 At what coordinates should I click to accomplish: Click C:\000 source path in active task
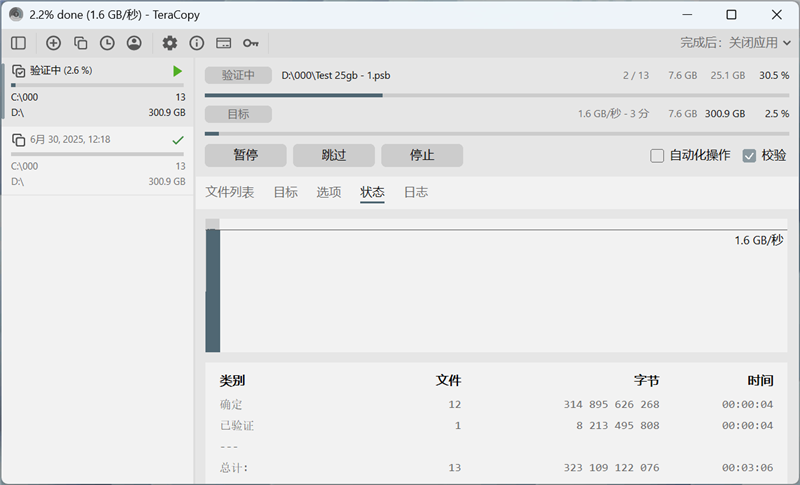(24, 97)
